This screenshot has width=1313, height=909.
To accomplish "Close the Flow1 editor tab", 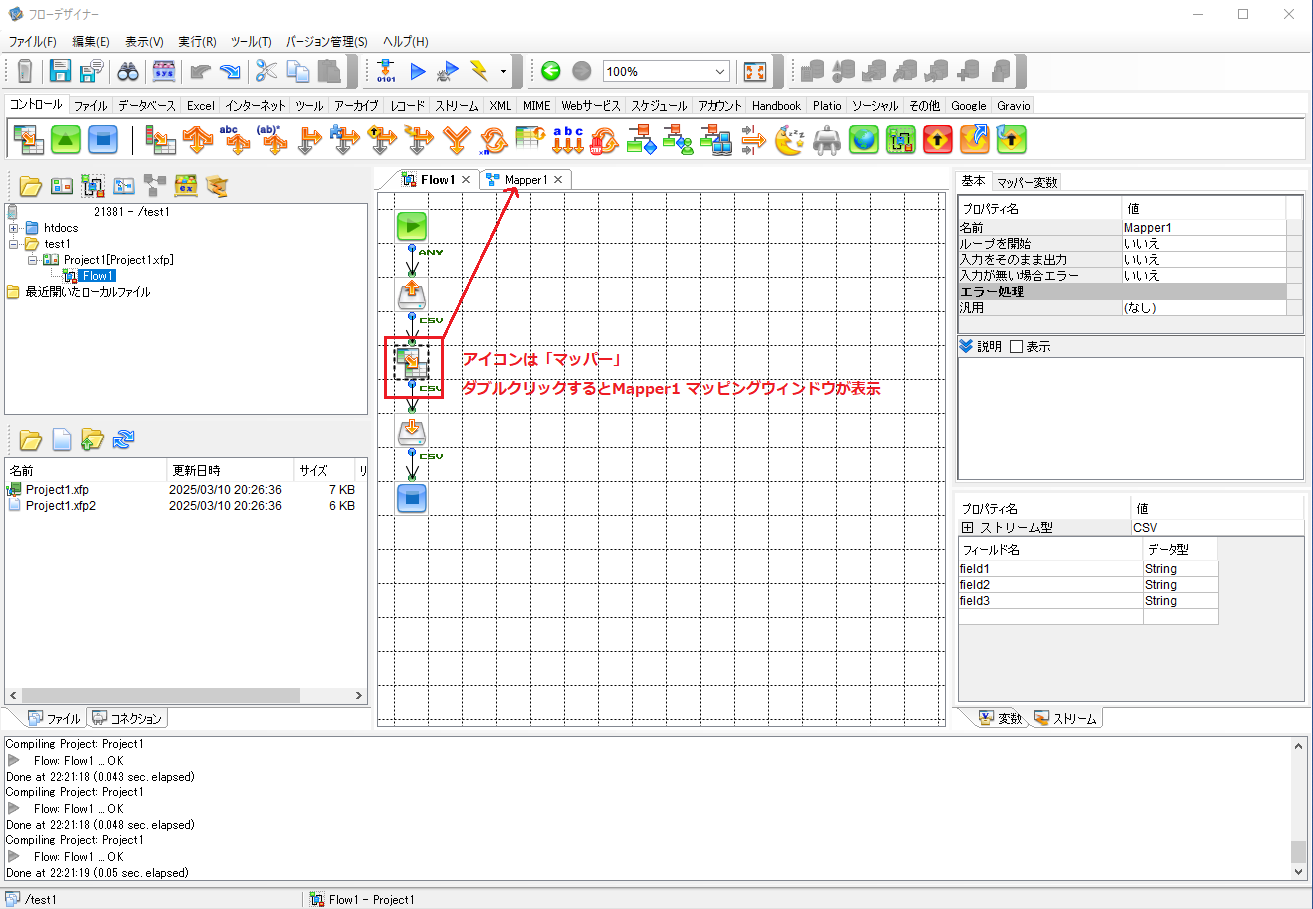I will (465, 180).
